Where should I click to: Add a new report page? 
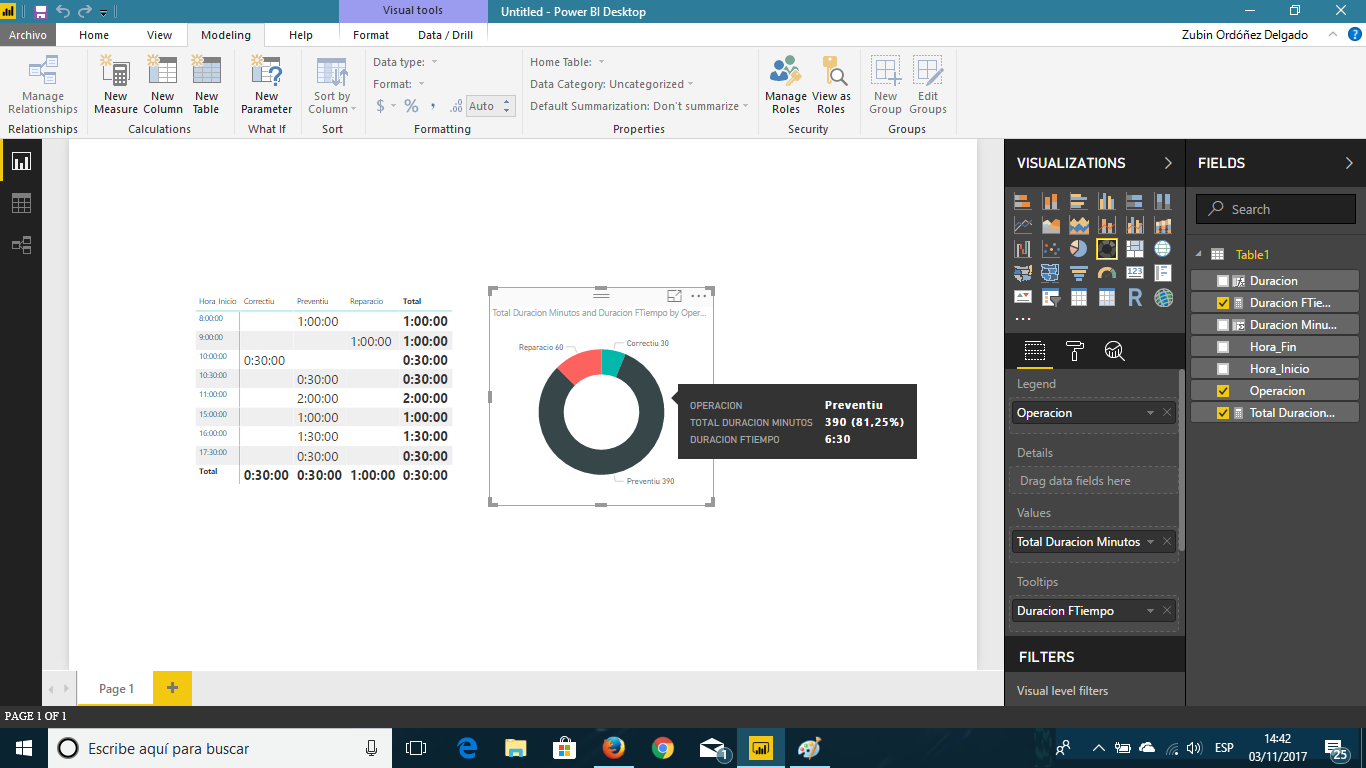(172, 688)
